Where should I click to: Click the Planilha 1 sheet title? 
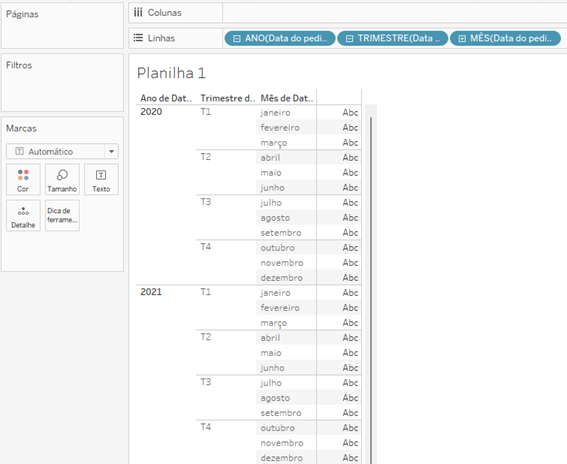pos(171,73)
